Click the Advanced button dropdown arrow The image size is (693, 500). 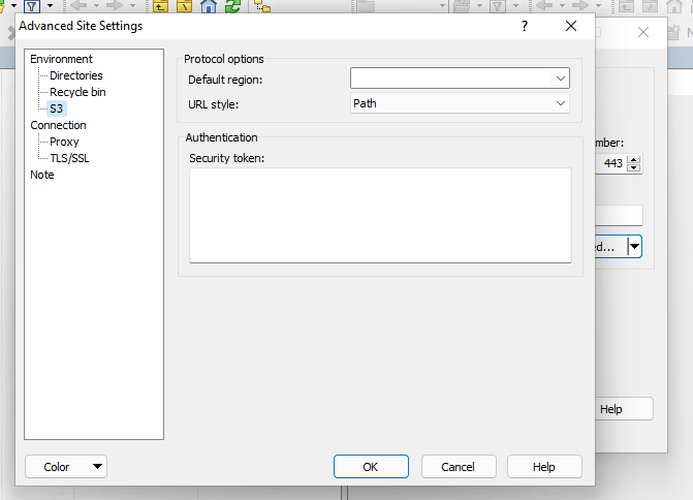click(635, 246)
